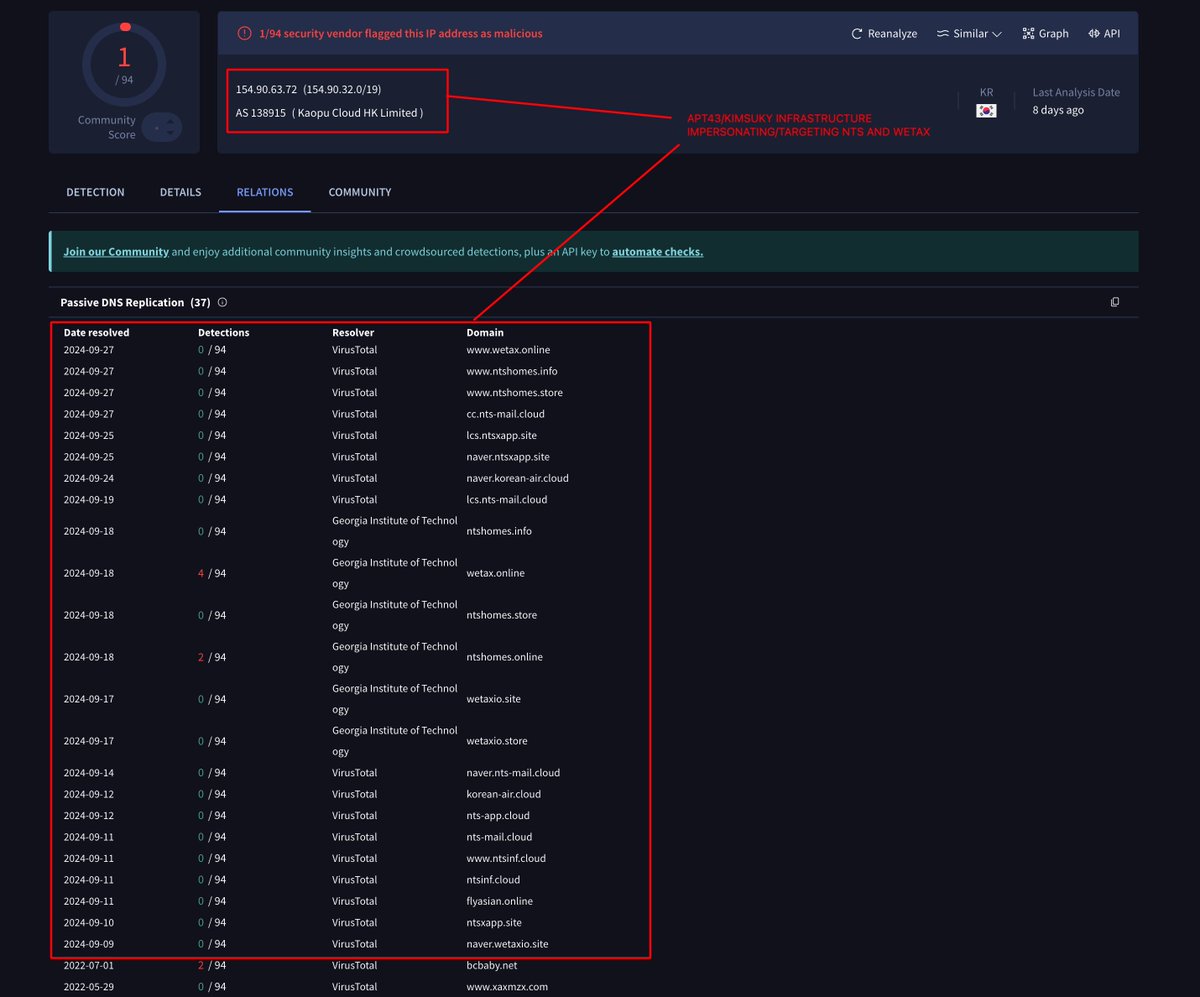
Task: Switch to the DETECTION tab
Action: 95,192
